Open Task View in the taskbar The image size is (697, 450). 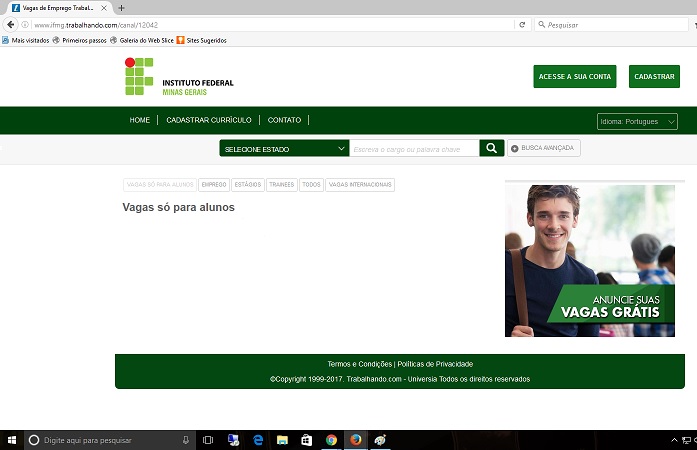[208, 440]
